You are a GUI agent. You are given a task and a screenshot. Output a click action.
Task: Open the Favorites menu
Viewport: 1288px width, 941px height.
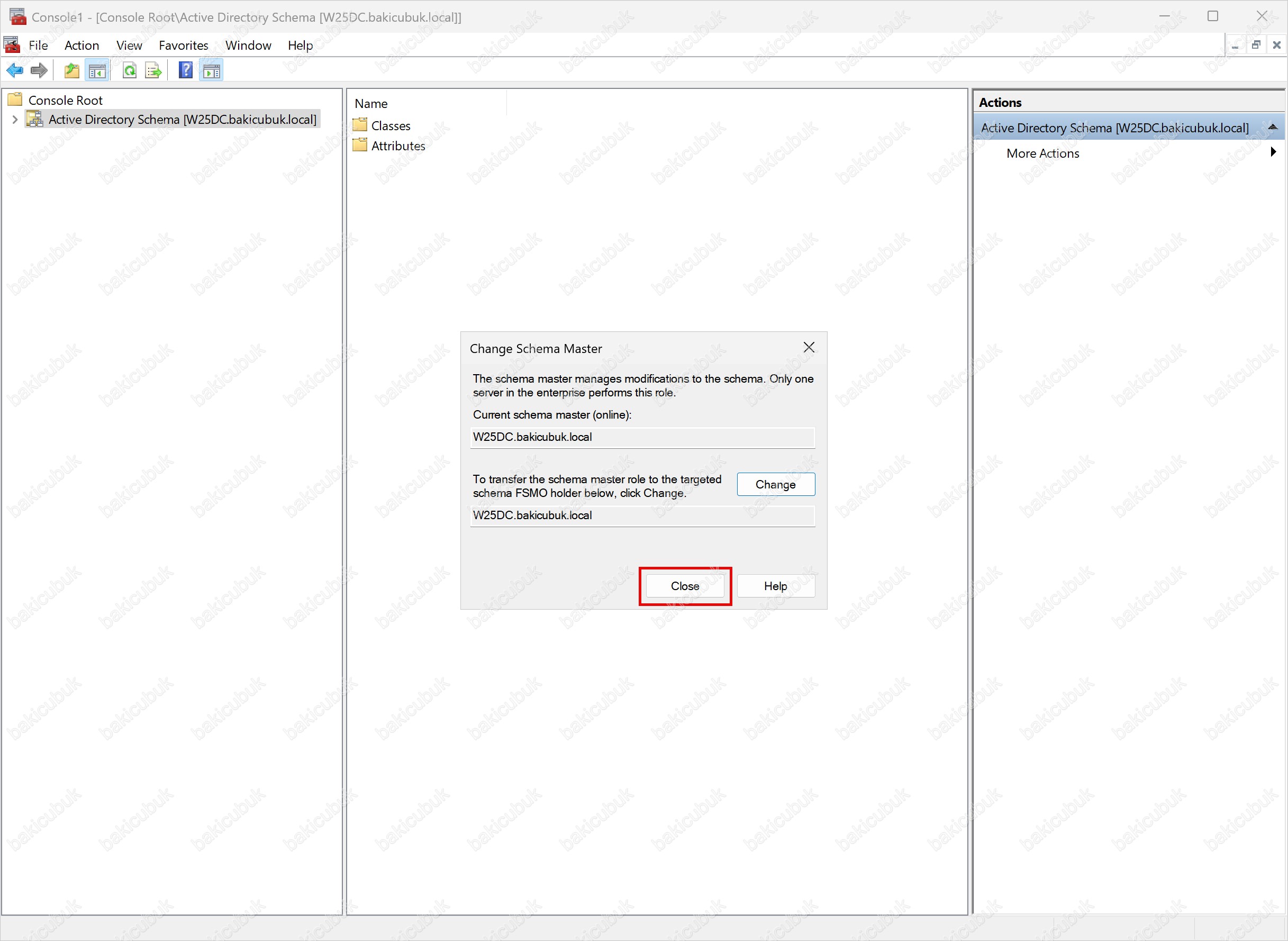coord(183,45)
